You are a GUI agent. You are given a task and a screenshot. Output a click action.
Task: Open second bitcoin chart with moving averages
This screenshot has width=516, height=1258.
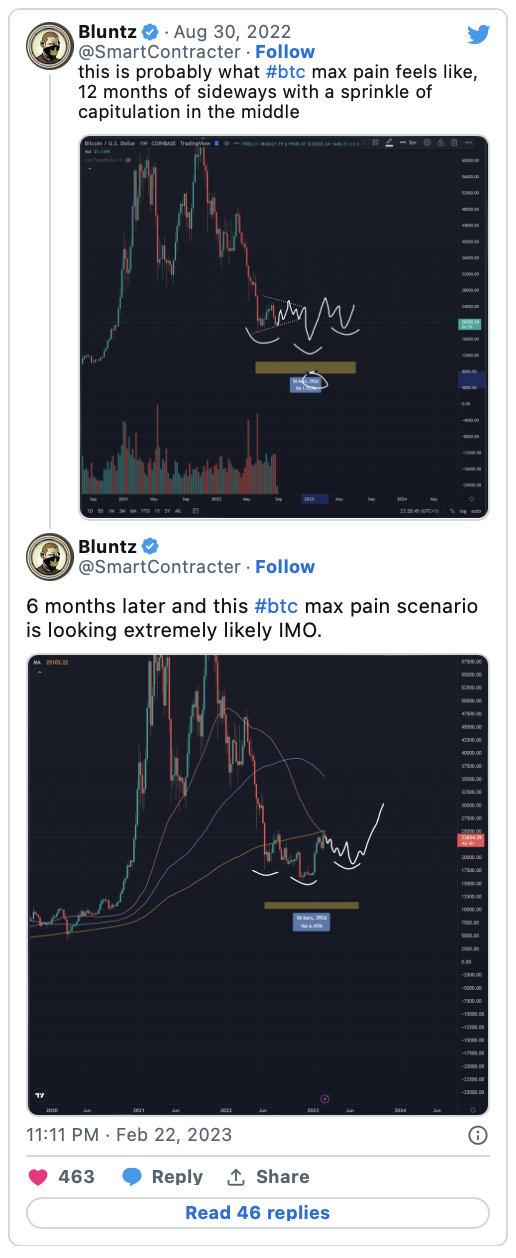258,884
